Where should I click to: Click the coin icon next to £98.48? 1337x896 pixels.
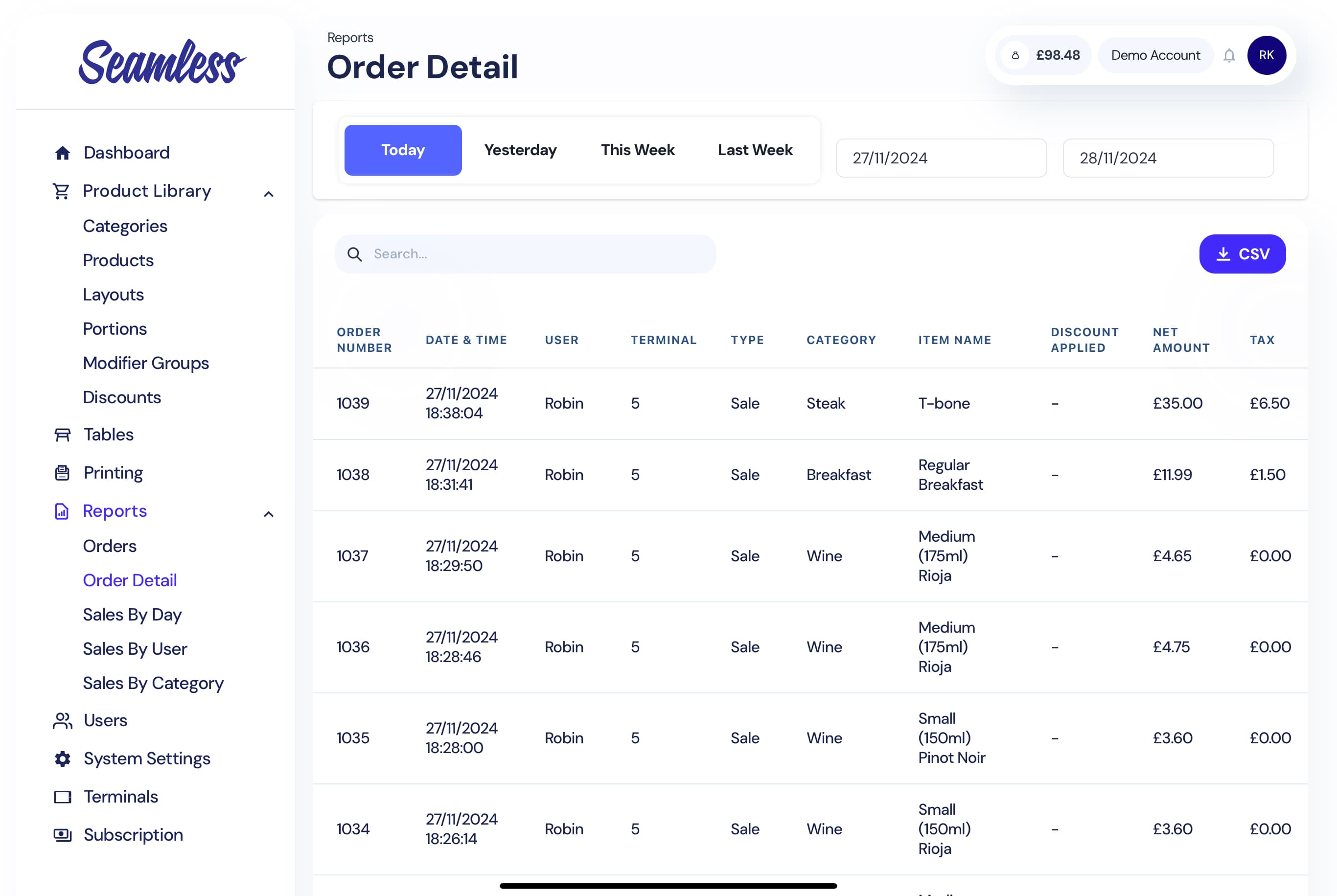[1016, 55]
